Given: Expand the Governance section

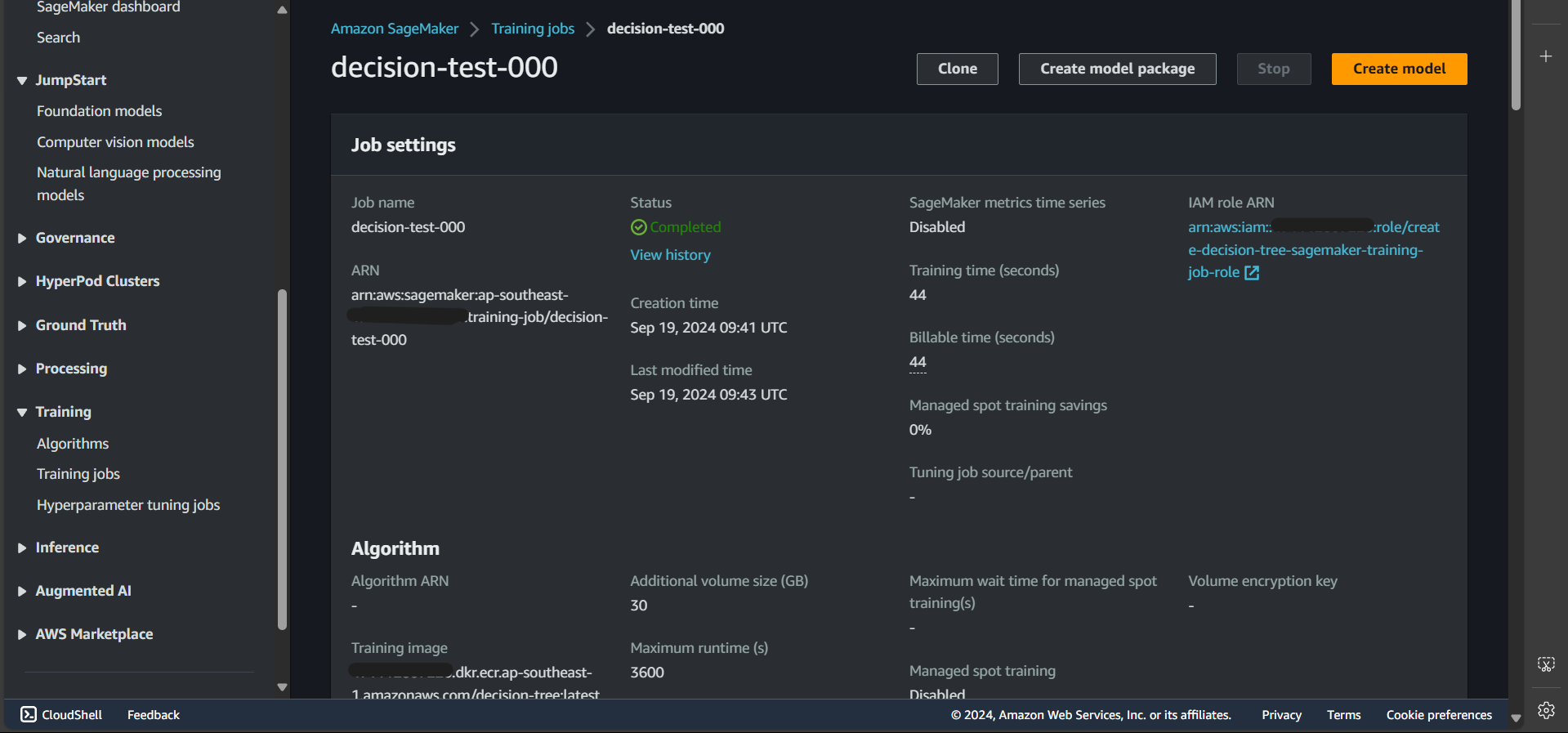Looking at the screenshot, I should pos(22,238).
